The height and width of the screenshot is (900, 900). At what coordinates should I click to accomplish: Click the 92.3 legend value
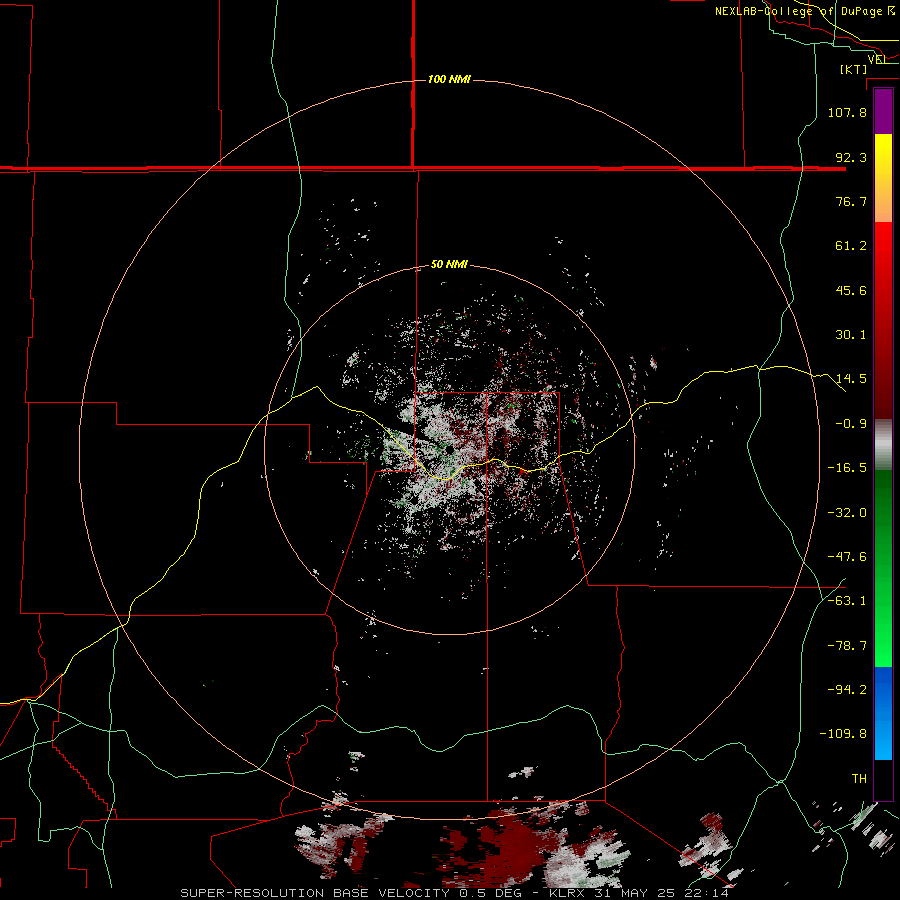tap(851, 157)
